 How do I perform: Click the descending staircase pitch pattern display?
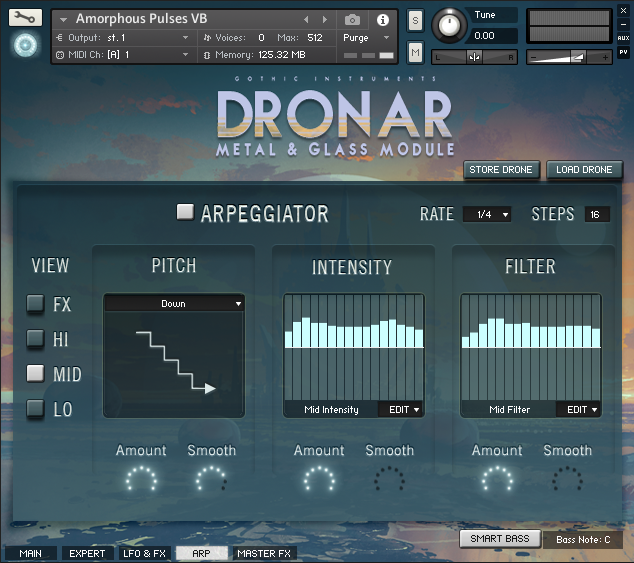(x=174, y=364)
